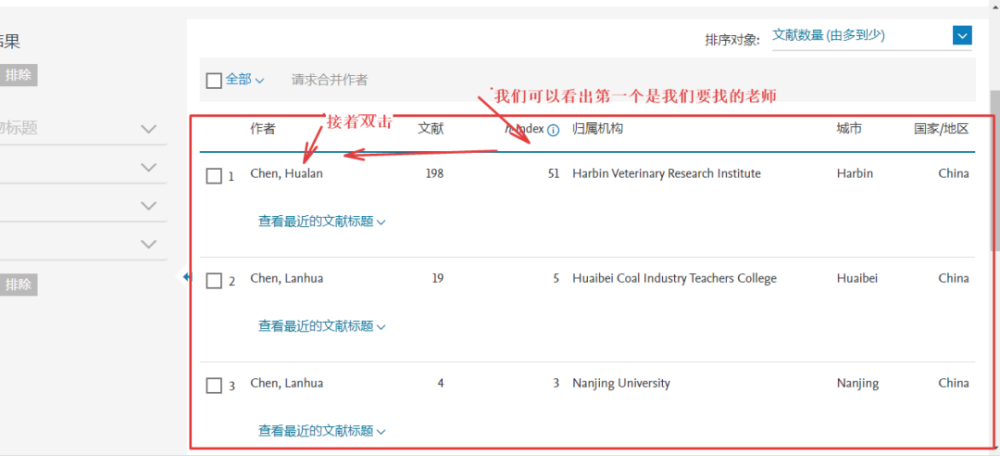
Task: Click the upper 排除 button in sidebar
Action: pos(18,75)
